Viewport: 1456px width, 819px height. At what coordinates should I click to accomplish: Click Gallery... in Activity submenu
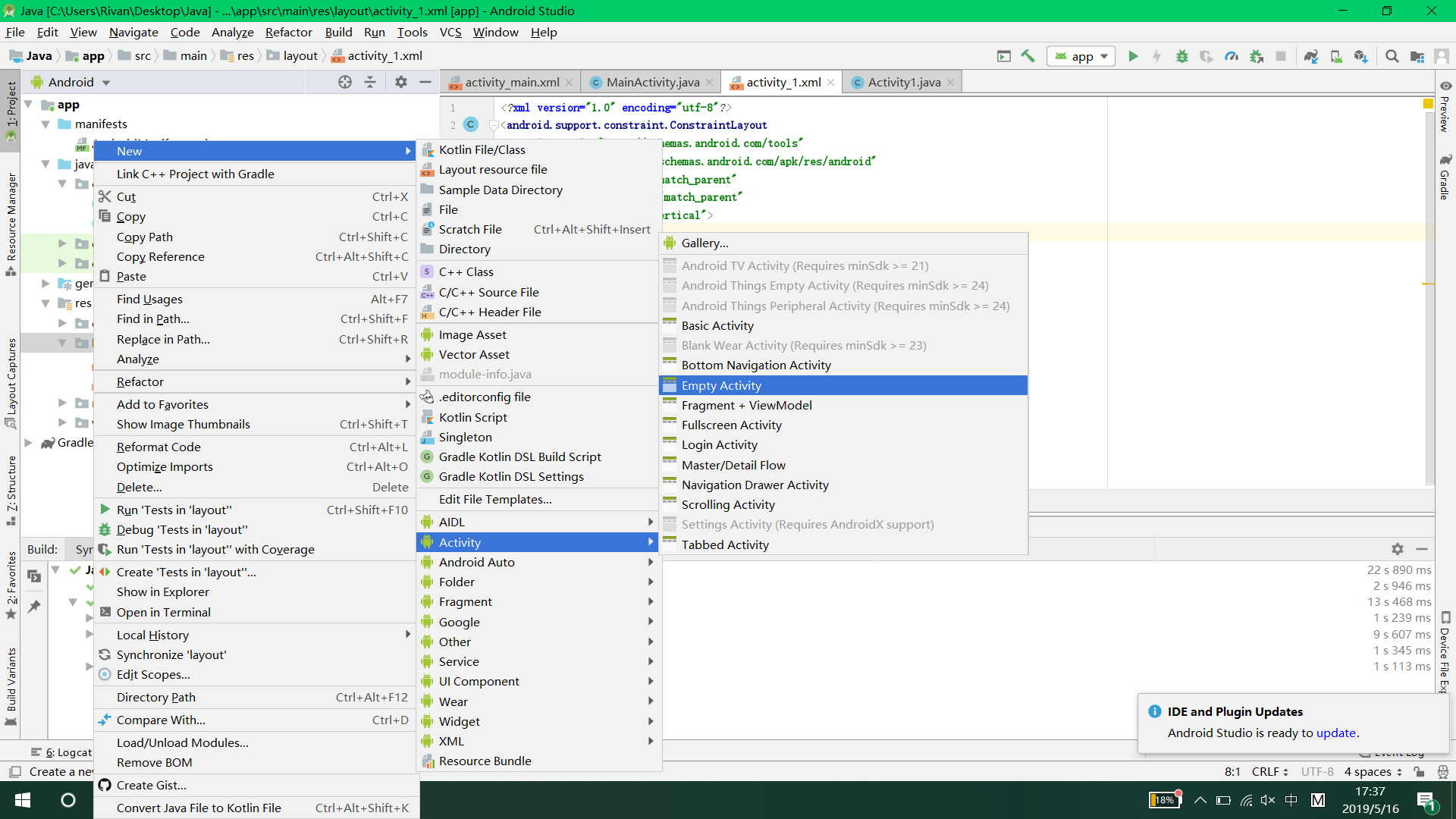pyautogui.click(x=843, y=243)
